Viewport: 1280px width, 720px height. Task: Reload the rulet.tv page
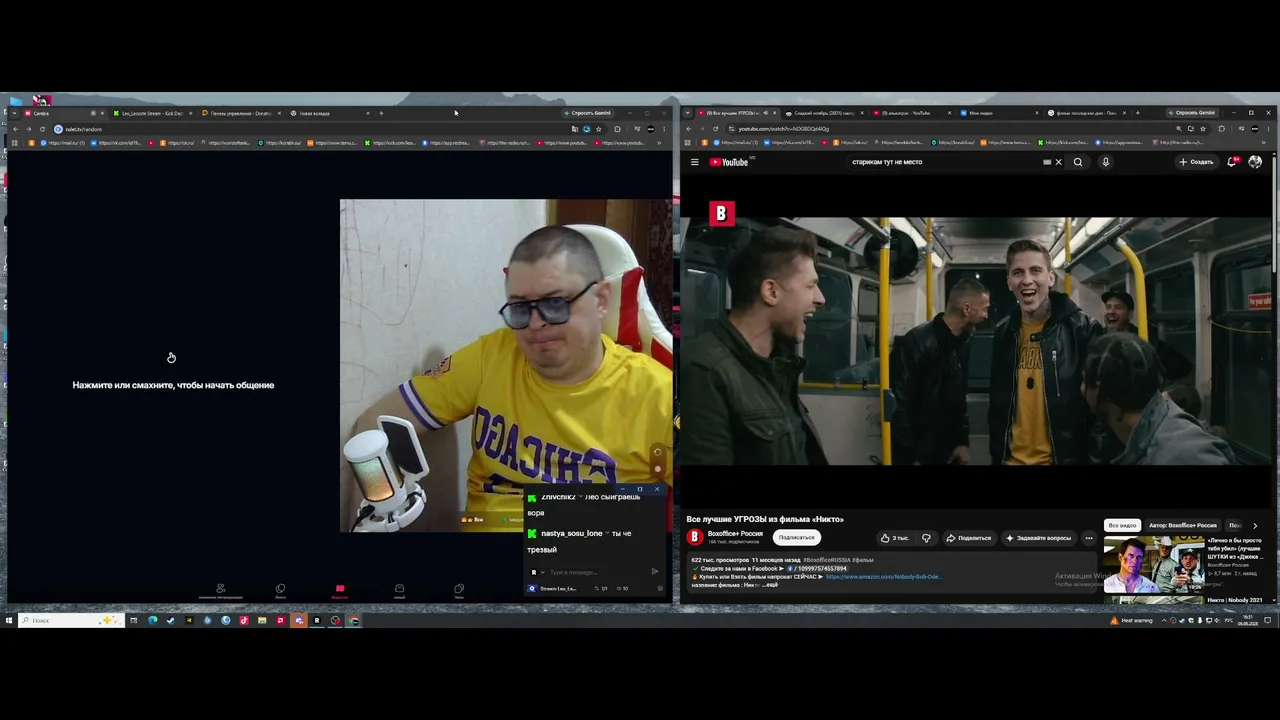(x=42, y=129)
